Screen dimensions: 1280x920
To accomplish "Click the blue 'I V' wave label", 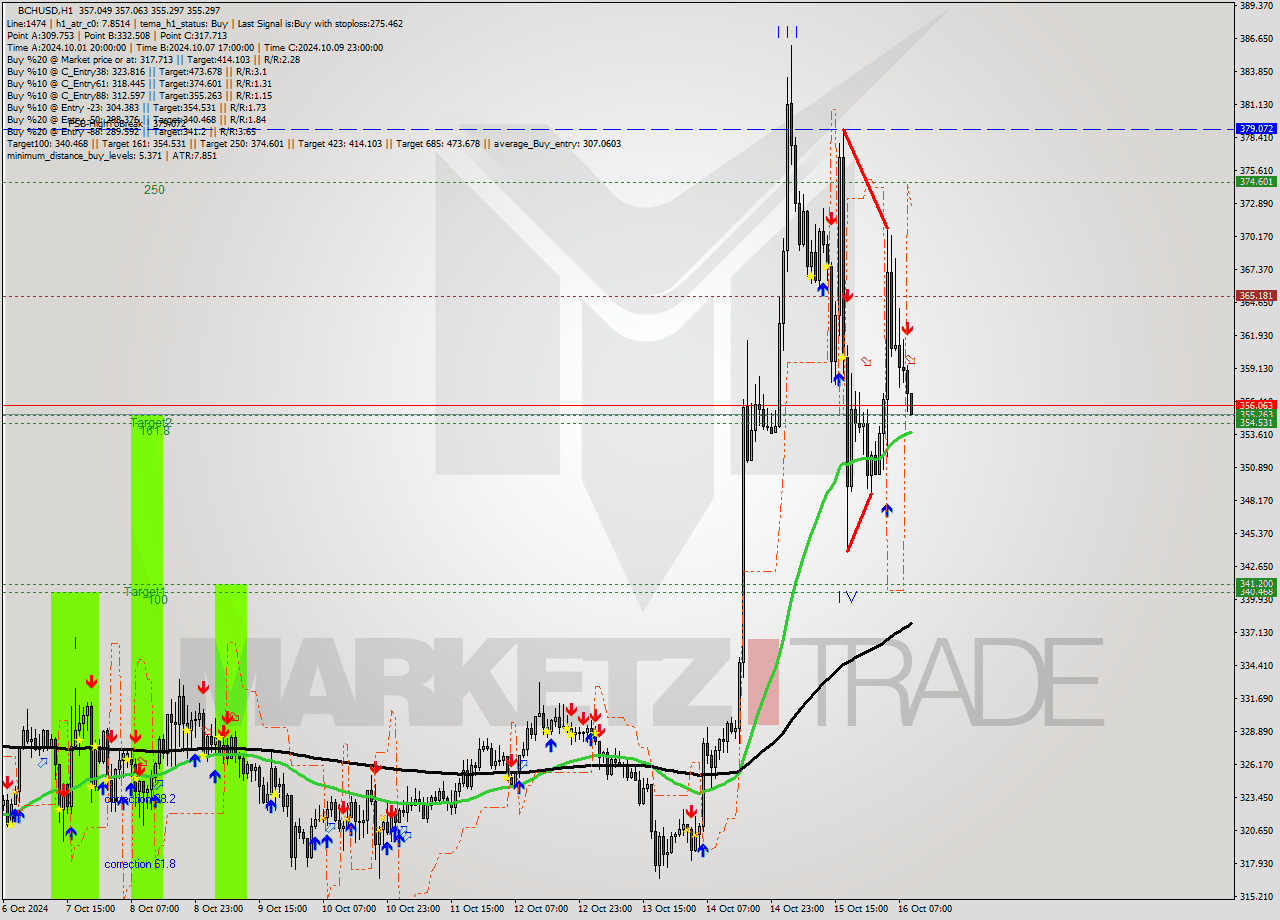I will click(847, 597).
